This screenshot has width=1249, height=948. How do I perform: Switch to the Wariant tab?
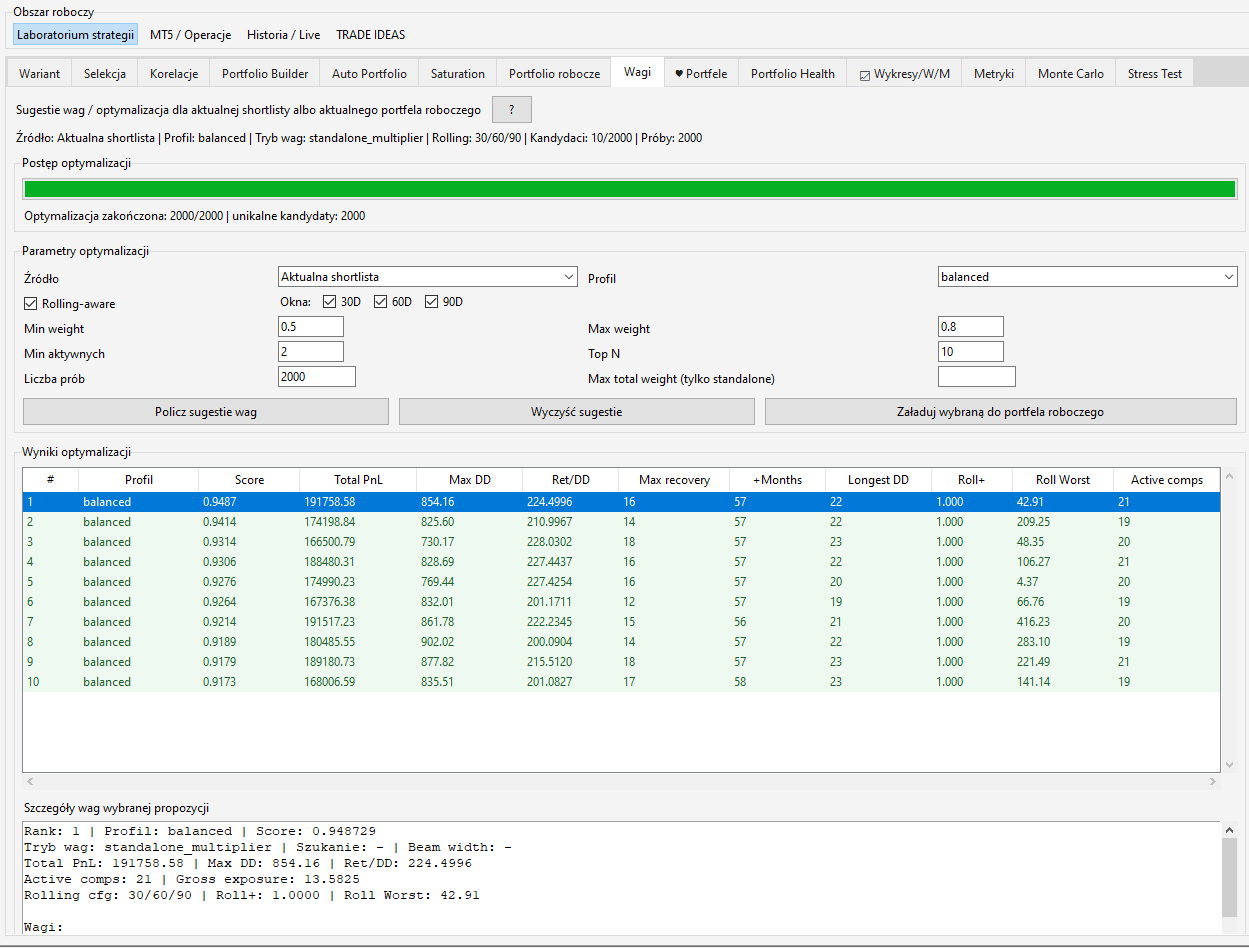pyautogui.click(x=39, y=73)
